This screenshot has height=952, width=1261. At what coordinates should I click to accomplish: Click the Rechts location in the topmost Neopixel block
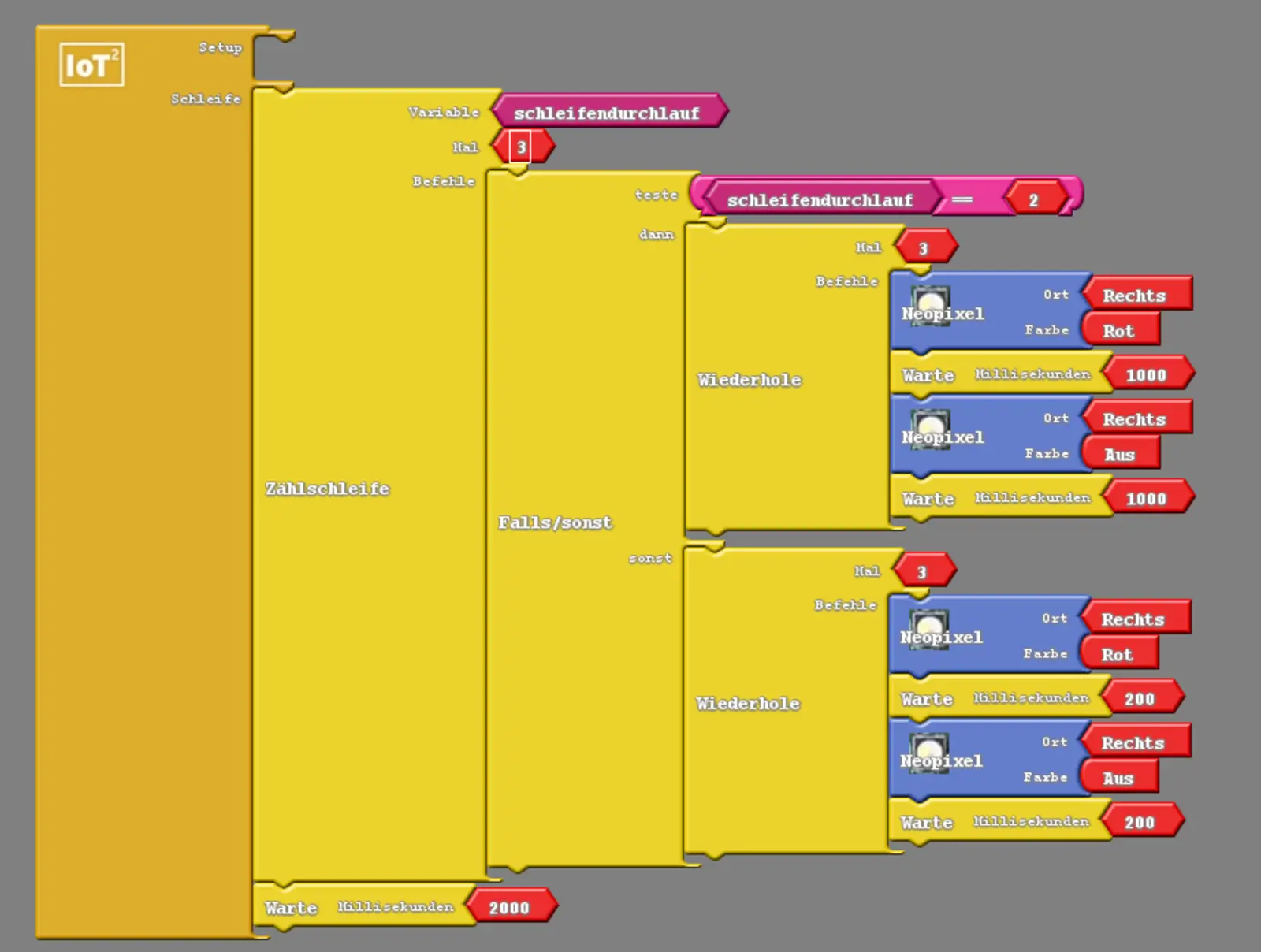pyautogui.click(x=1134, y=296)
